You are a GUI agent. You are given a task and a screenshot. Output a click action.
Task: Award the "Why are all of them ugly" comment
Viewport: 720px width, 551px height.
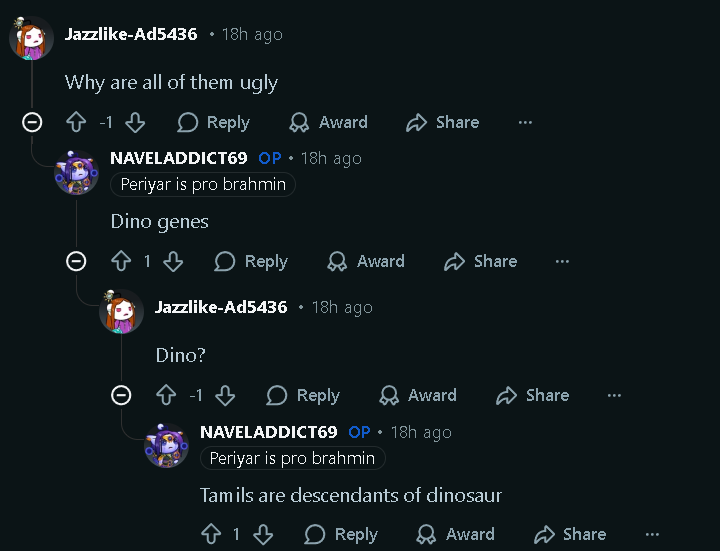328,122
